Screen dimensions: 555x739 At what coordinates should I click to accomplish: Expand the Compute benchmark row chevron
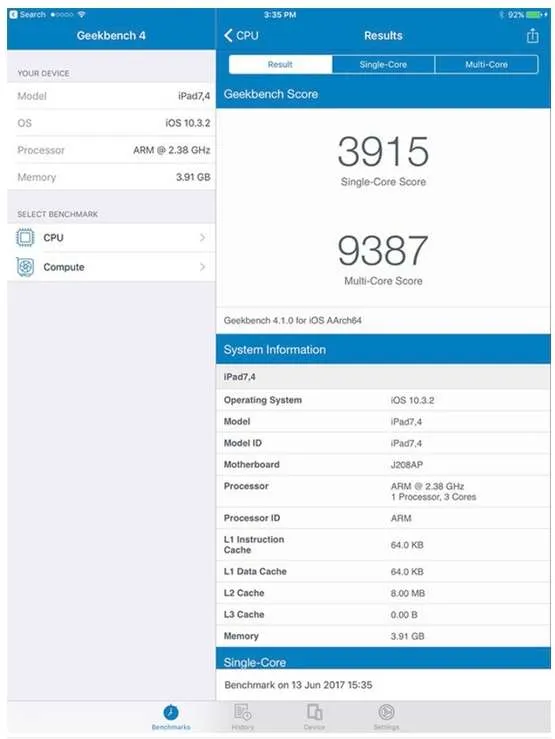(x=203, y=267)
